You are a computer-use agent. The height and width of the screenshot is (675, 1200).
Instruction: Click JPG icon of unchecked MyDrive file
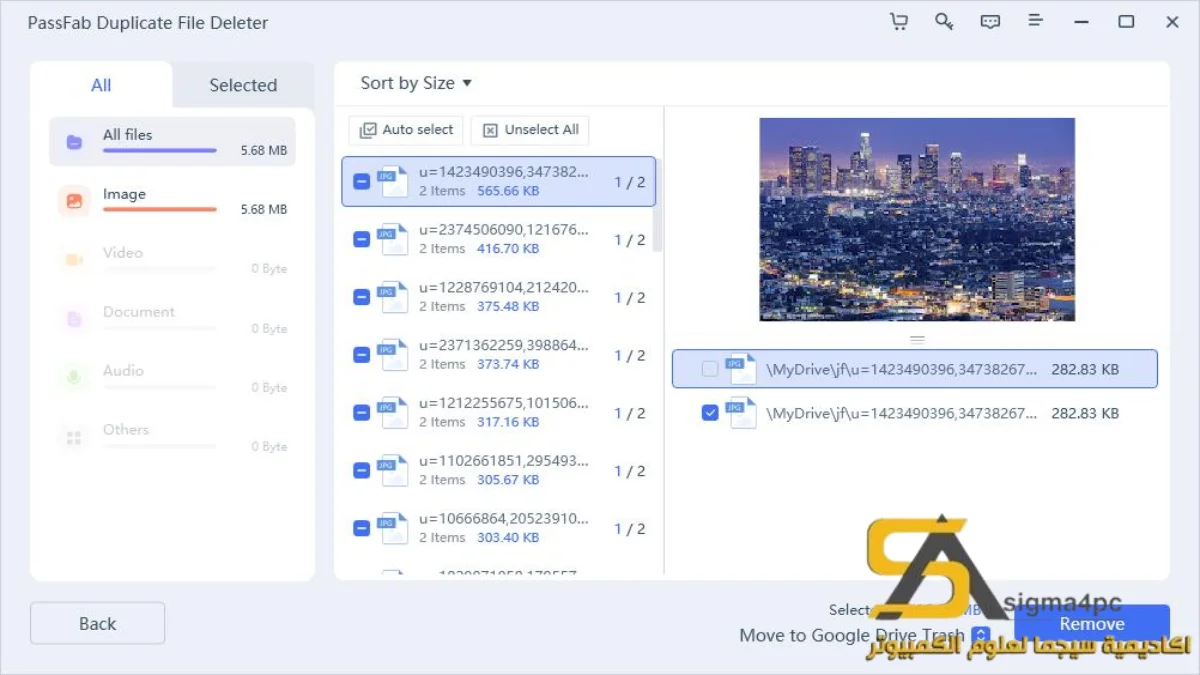[x=741, y=369]
